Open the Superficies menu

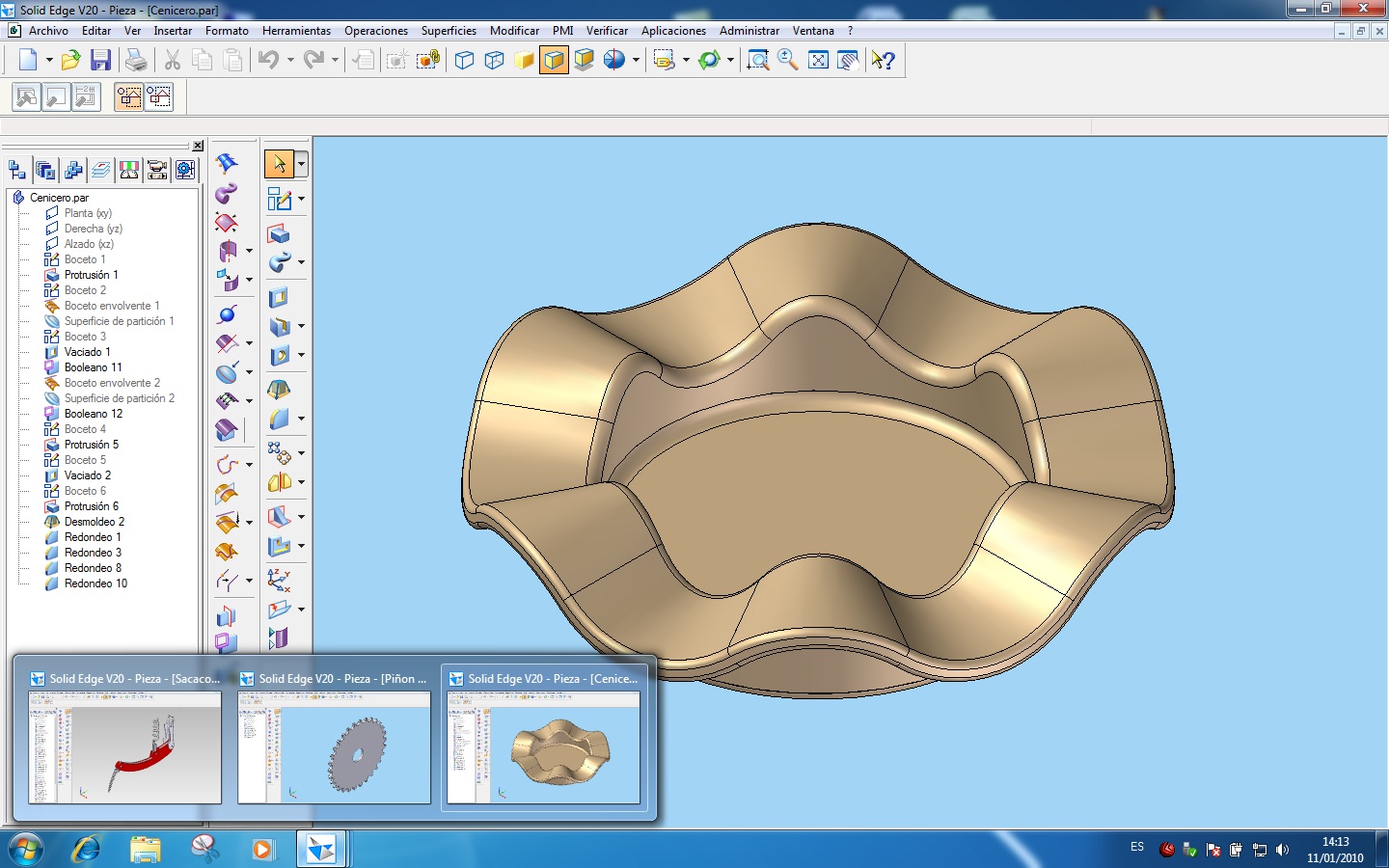click(x=449, y=31)
